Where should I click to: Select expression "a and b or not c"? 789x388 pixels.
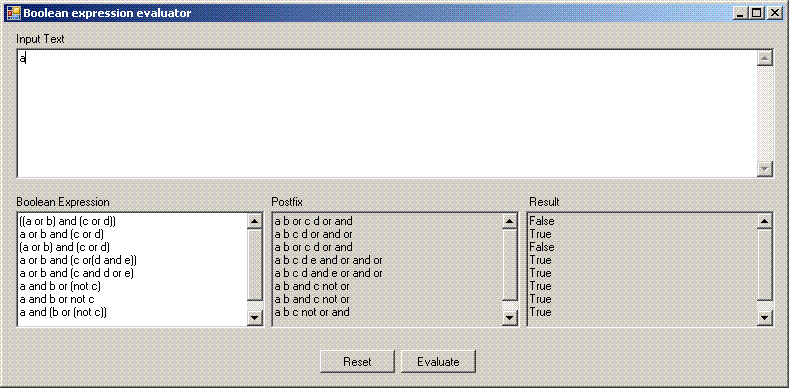[57, 299]
